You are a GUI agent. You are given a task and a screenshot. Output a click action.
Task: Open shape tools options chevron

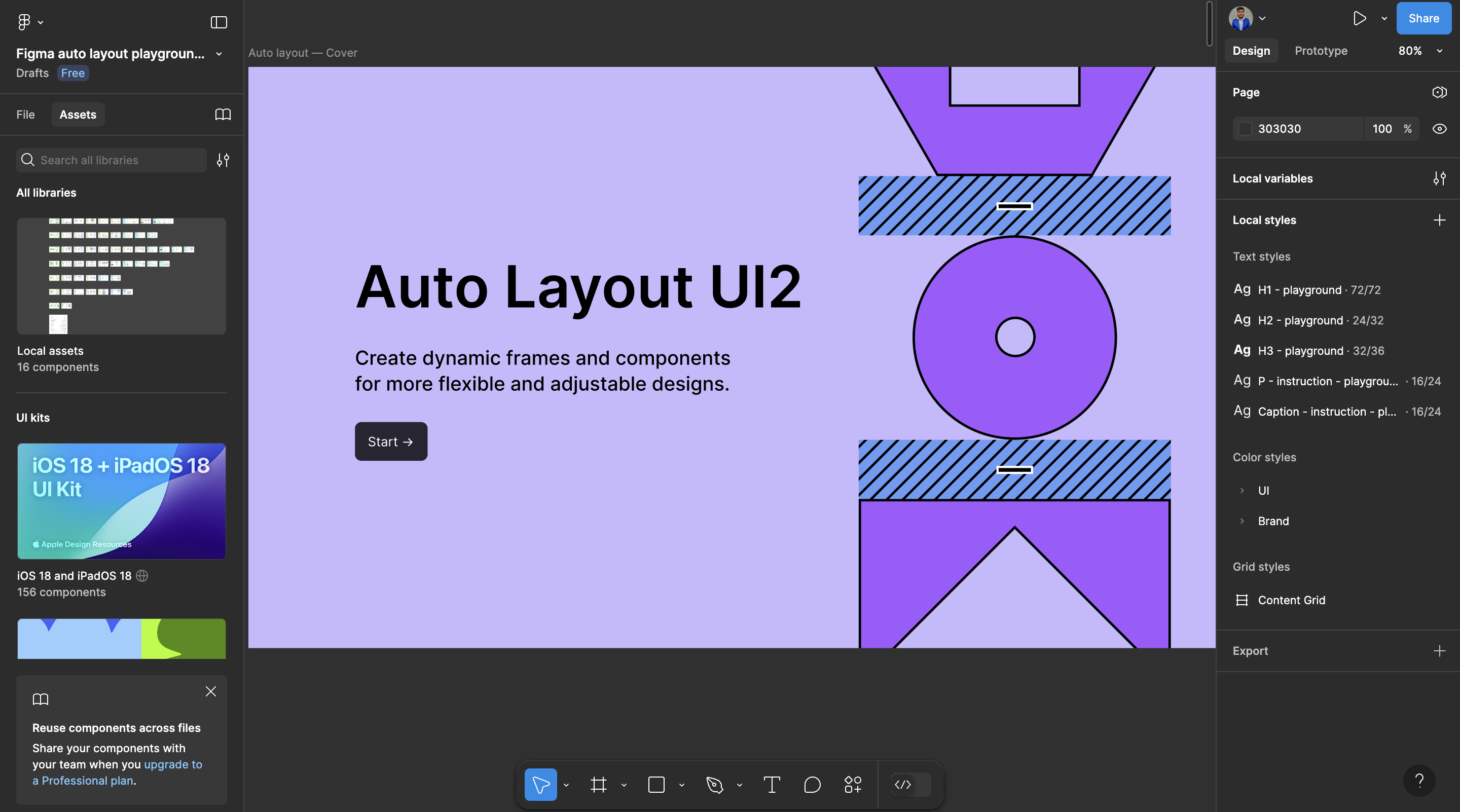point(681,785)
